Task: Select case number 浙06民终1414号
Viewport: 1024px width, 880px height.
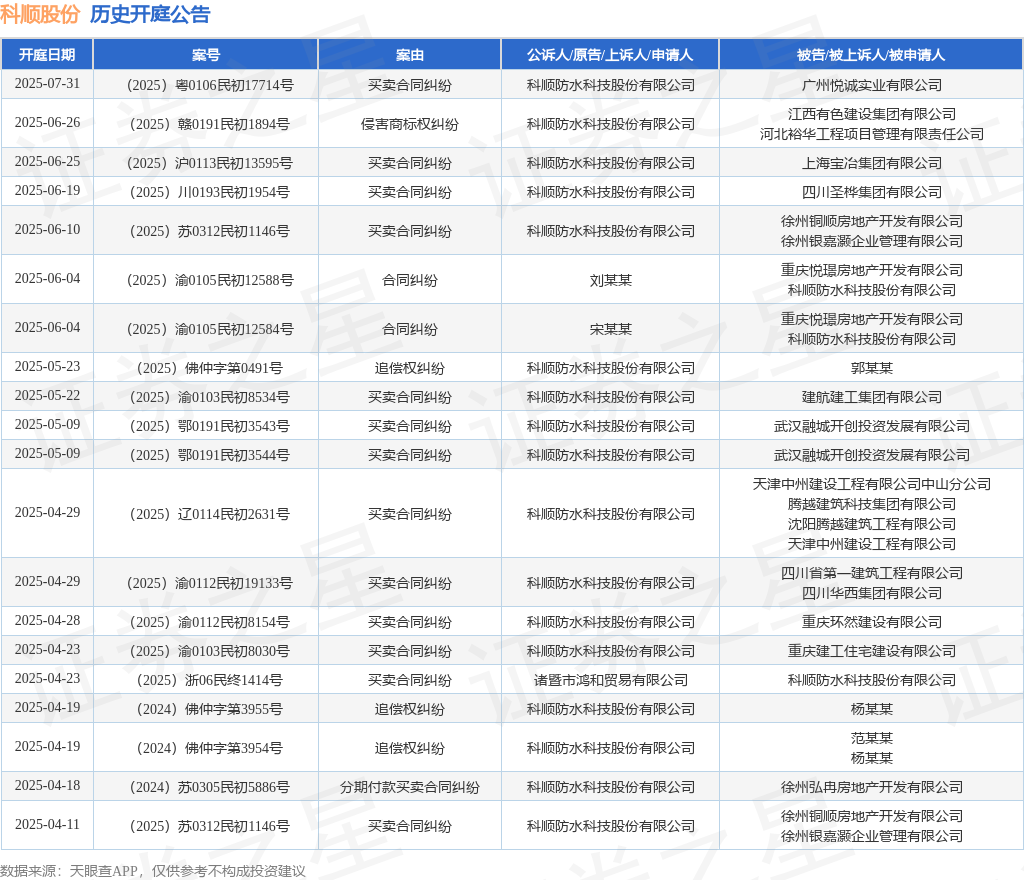Action: 210,680
